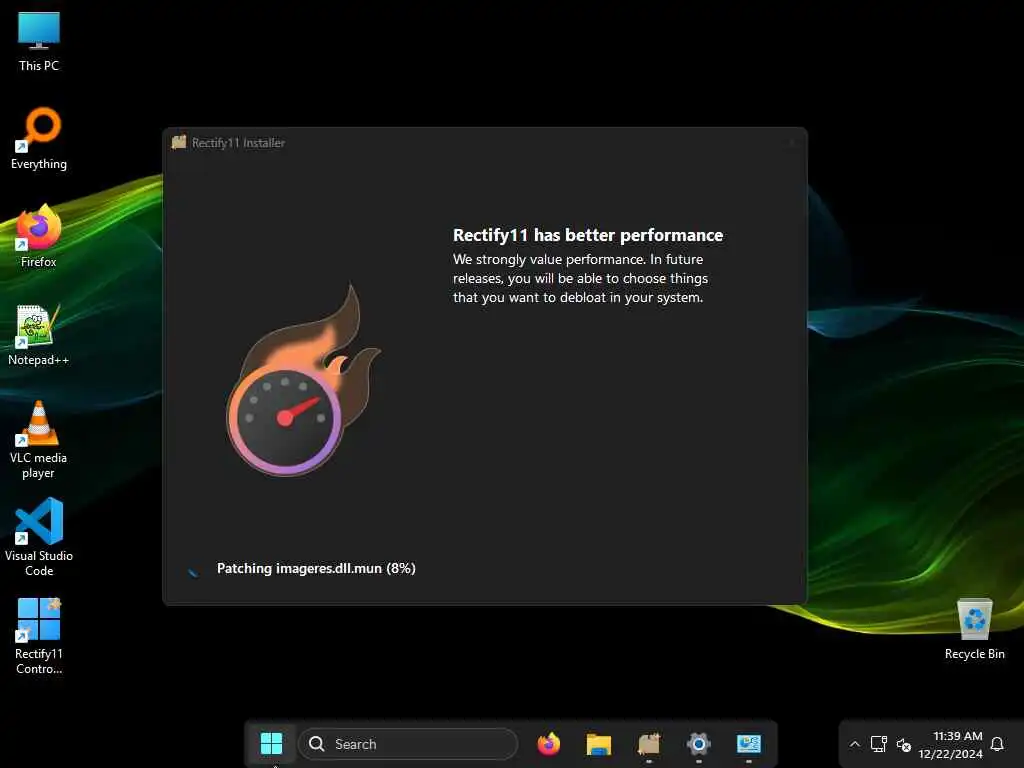1024x768 pixels.
Task: Select the VLC media player shortcut
Action: point(39,440)
